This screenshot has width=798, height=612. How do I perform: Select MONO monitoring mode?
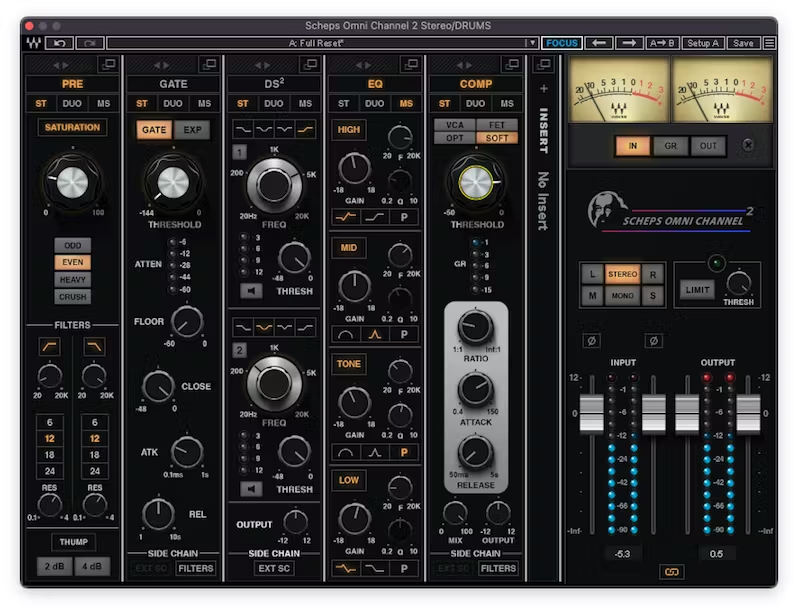(622, 296)
